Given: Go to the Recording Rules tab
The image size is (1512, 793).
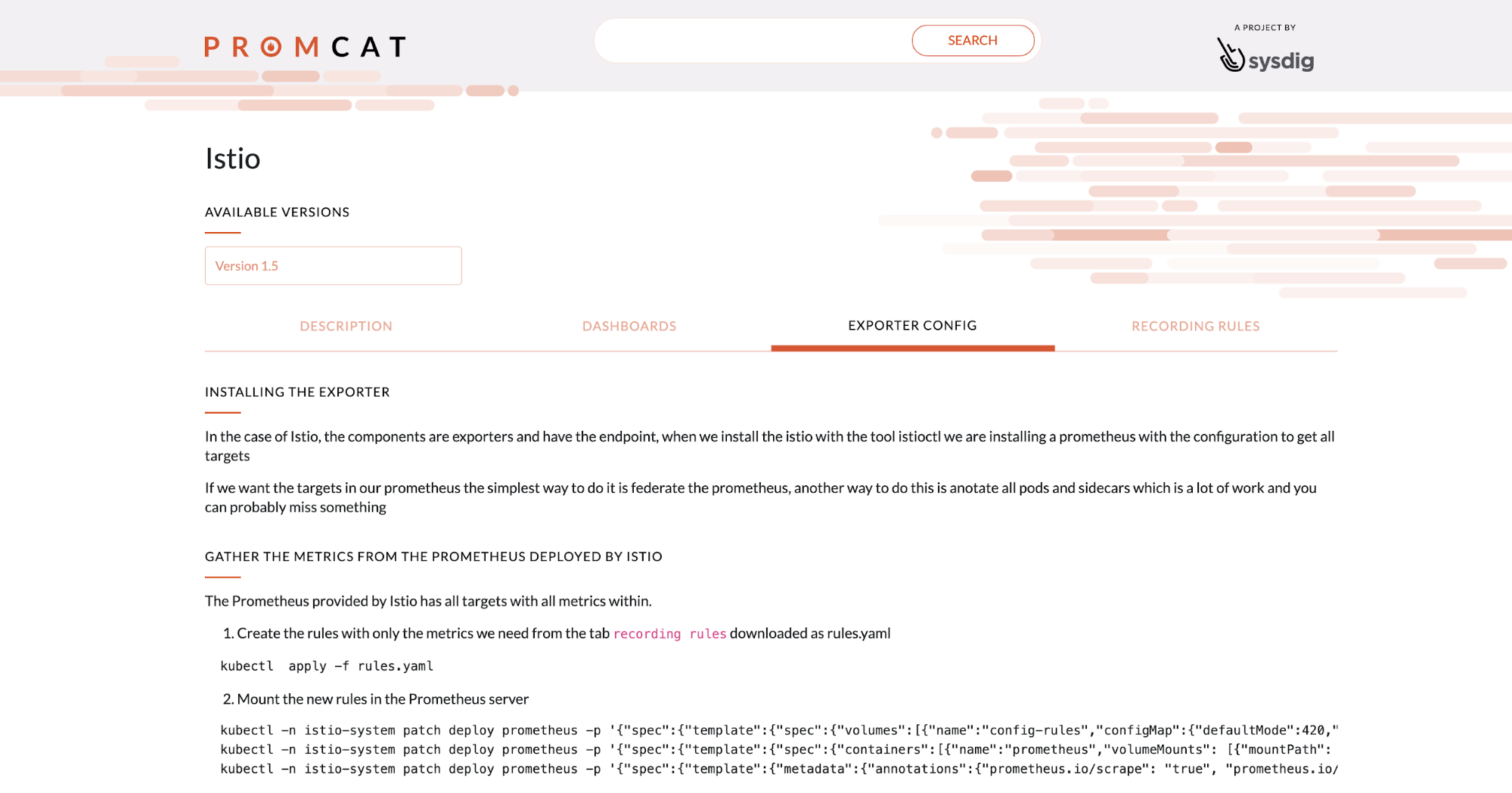Looking at the screenshot, I should (x=1195, y=326).
